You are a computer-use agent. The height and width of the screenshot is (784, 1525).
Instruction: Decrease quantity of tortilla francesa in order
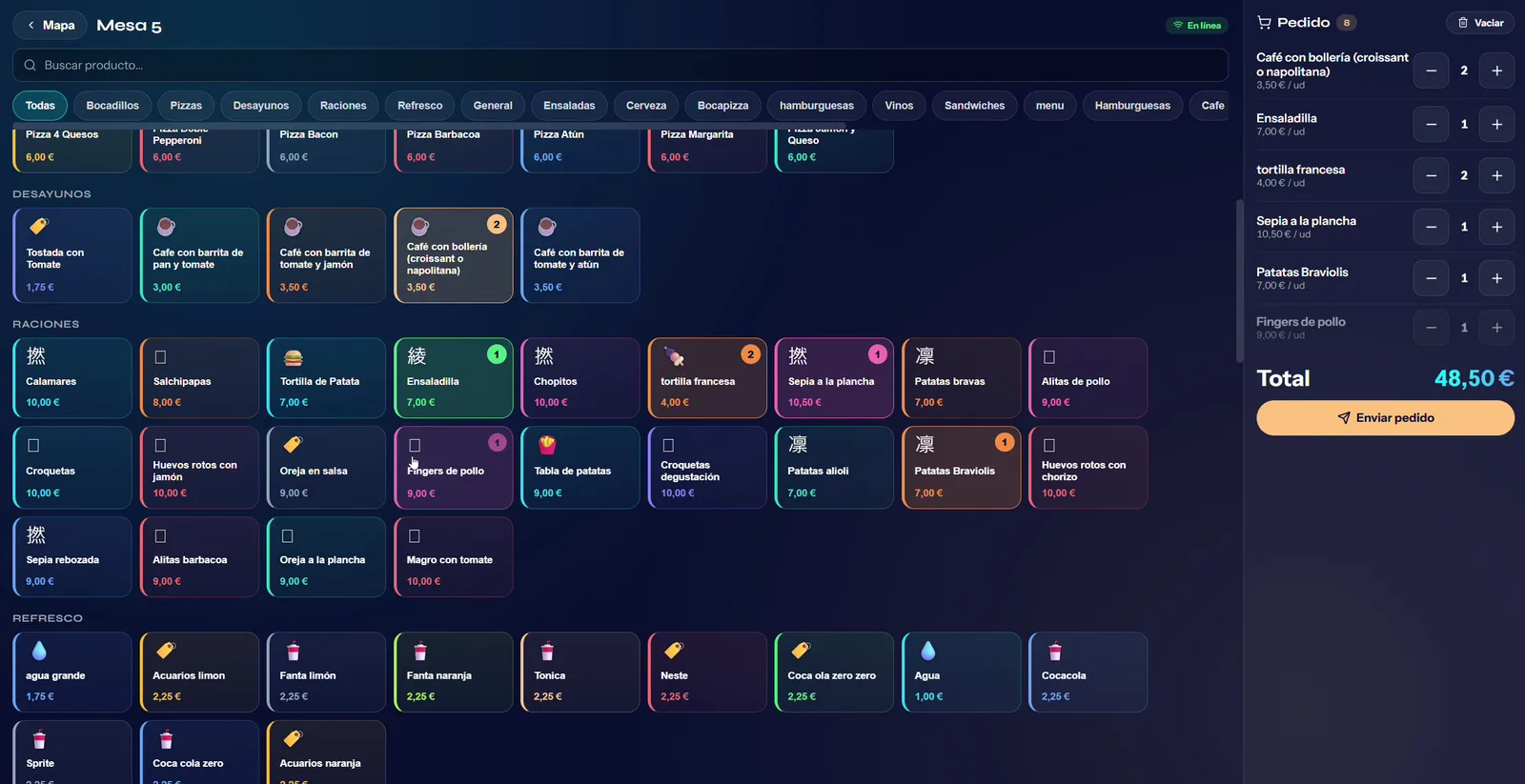click(x=1431, y=176)
